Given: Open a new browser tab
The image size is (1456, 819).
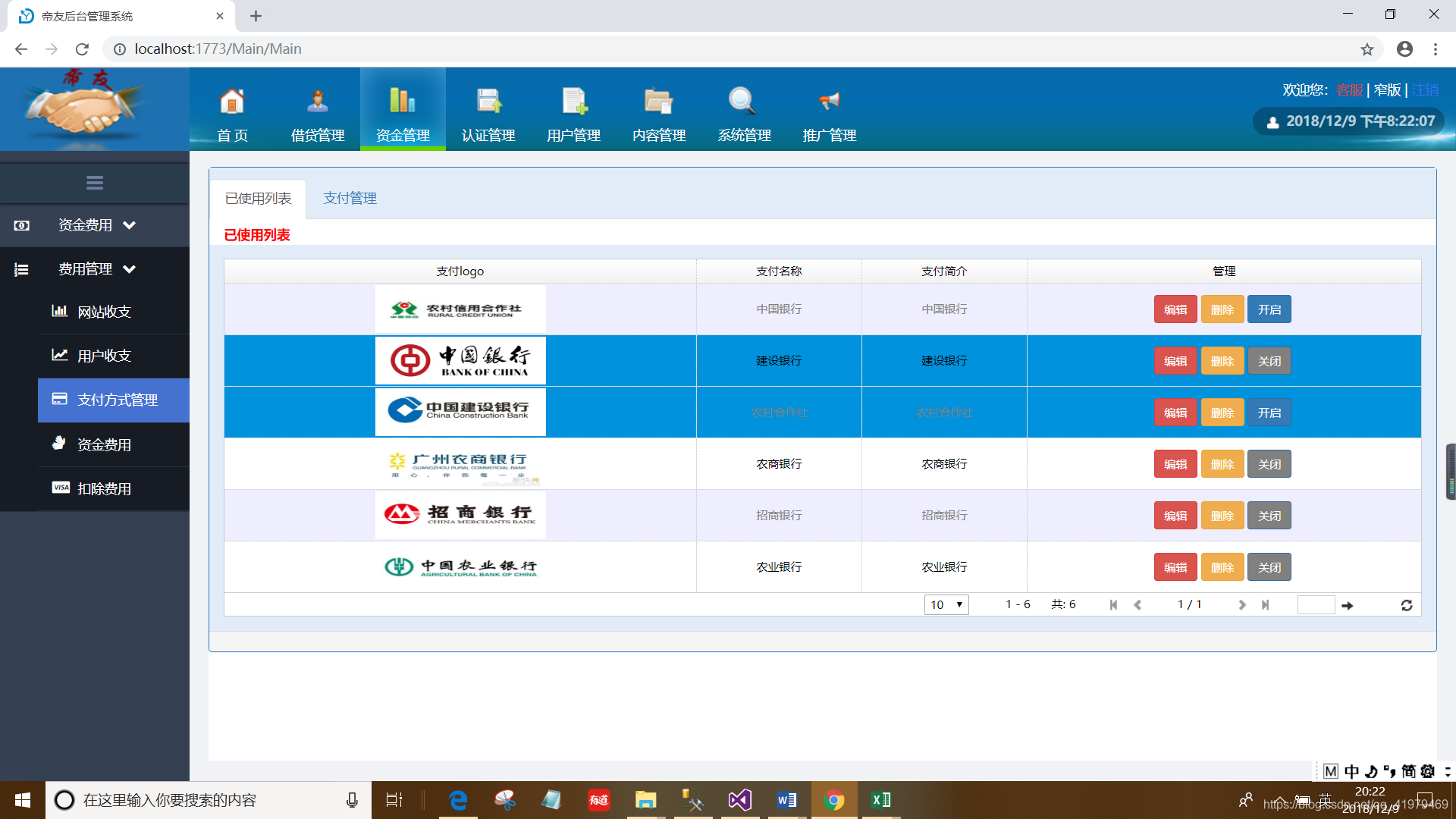Looking at the screenshot, I should point(256,16).
